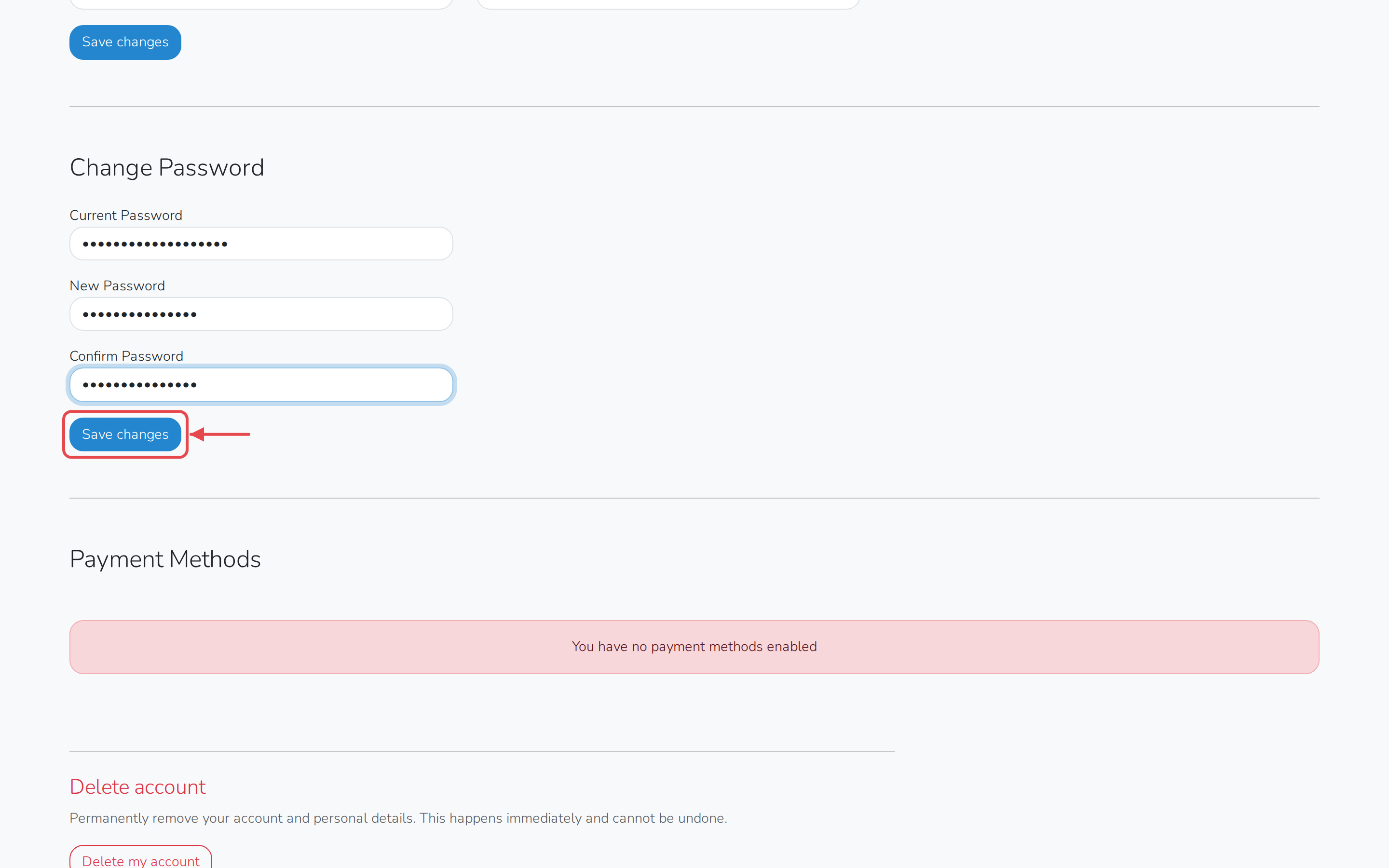This screenshot has width=1389, height=868.
Task: Click the top Save changes button
Action: pyautogui.click(x=125, y=42)
